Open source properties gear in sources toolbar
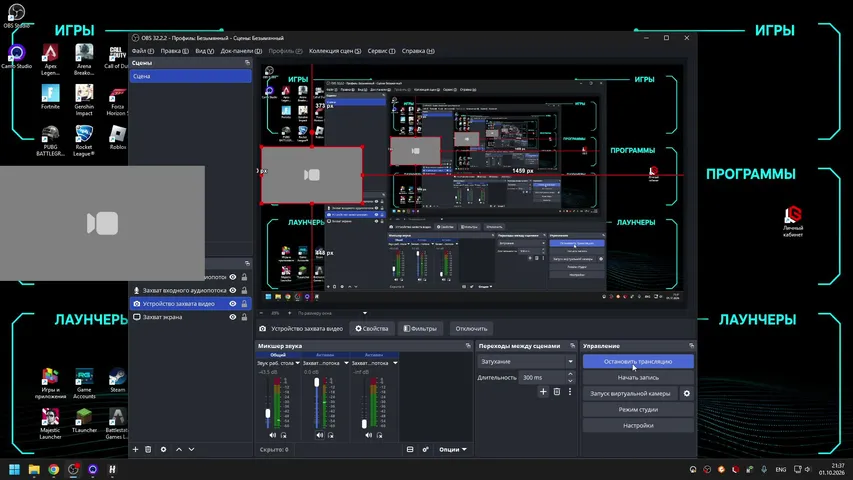 163,450
